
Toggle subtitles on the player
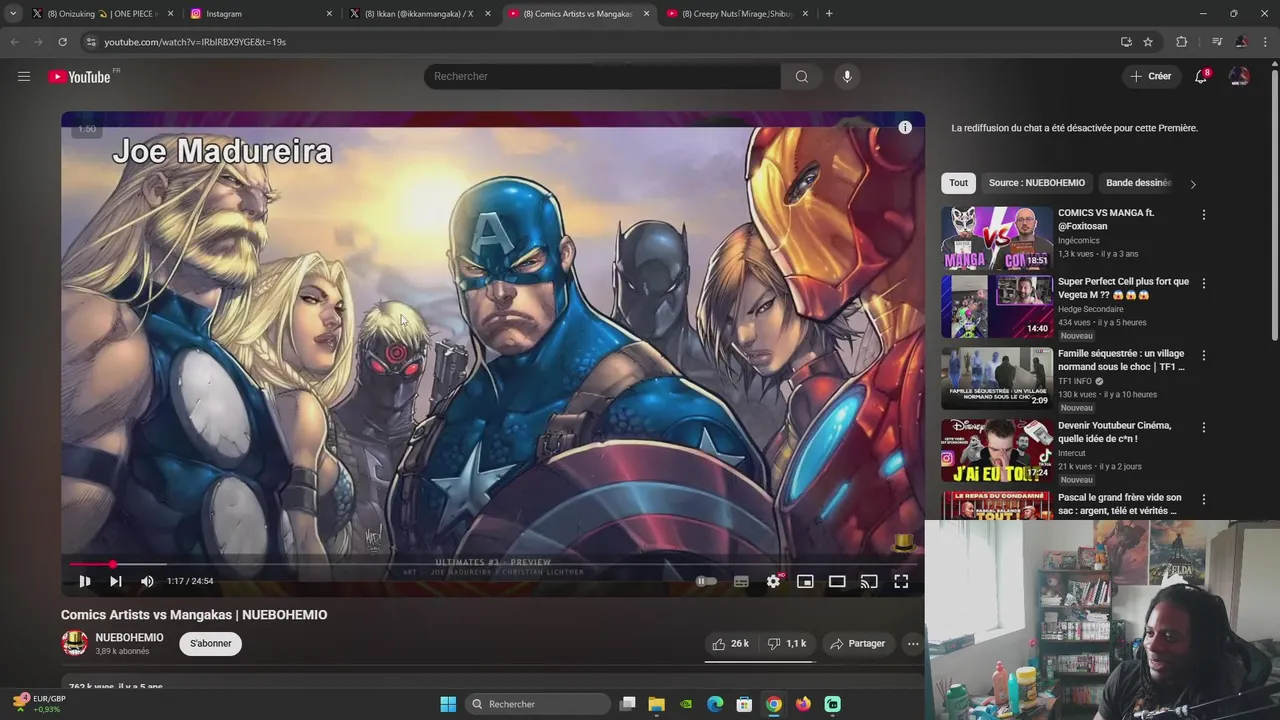pyautogui.click(x=741, y=581)
